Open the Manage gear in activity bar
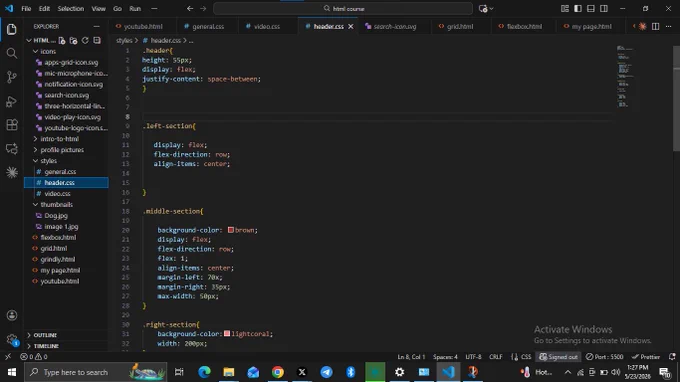This screenshot has width=680, height=382. tap(12, 340)
